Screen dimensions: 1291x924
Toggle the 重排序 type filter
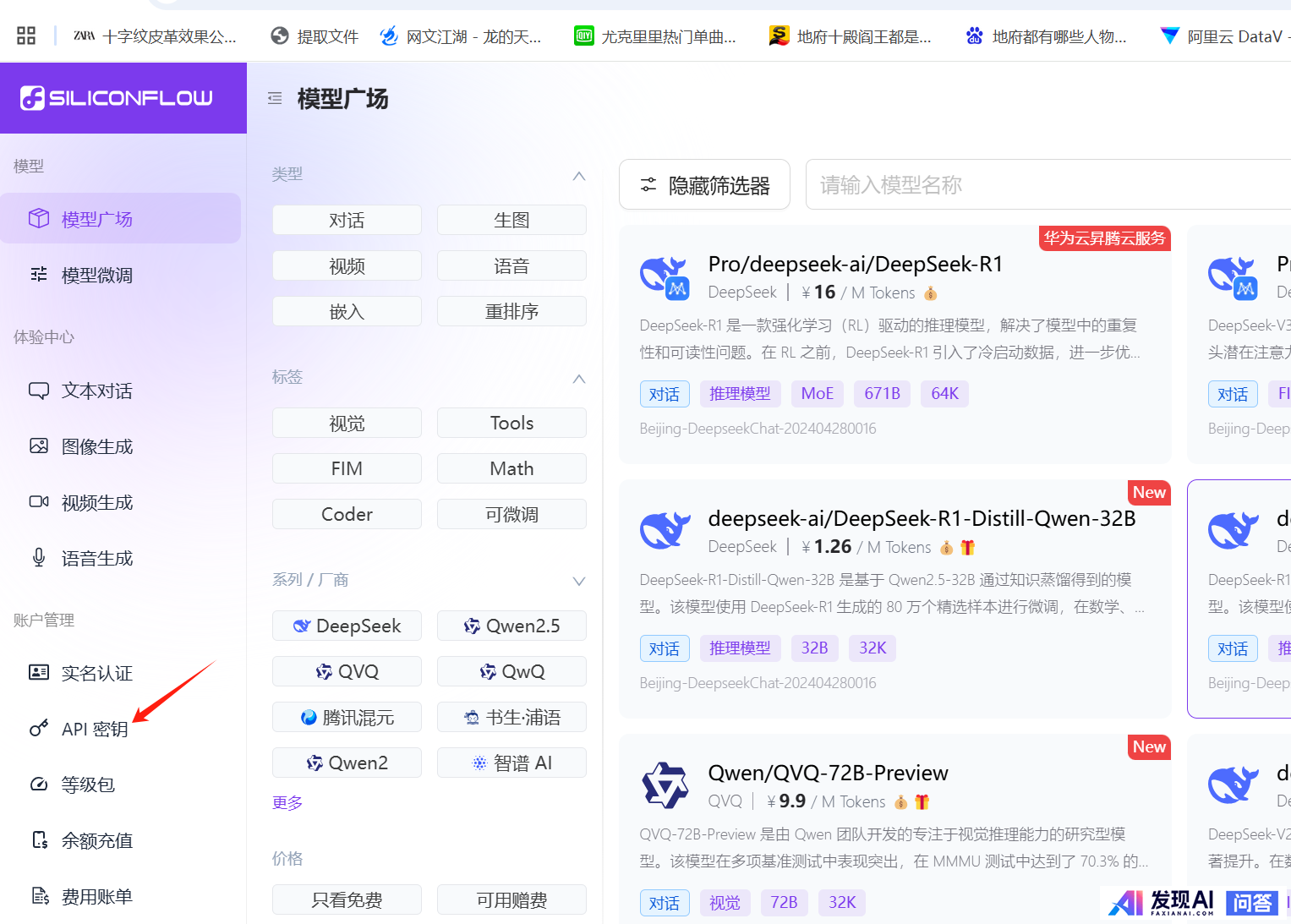tap(511, 311)
